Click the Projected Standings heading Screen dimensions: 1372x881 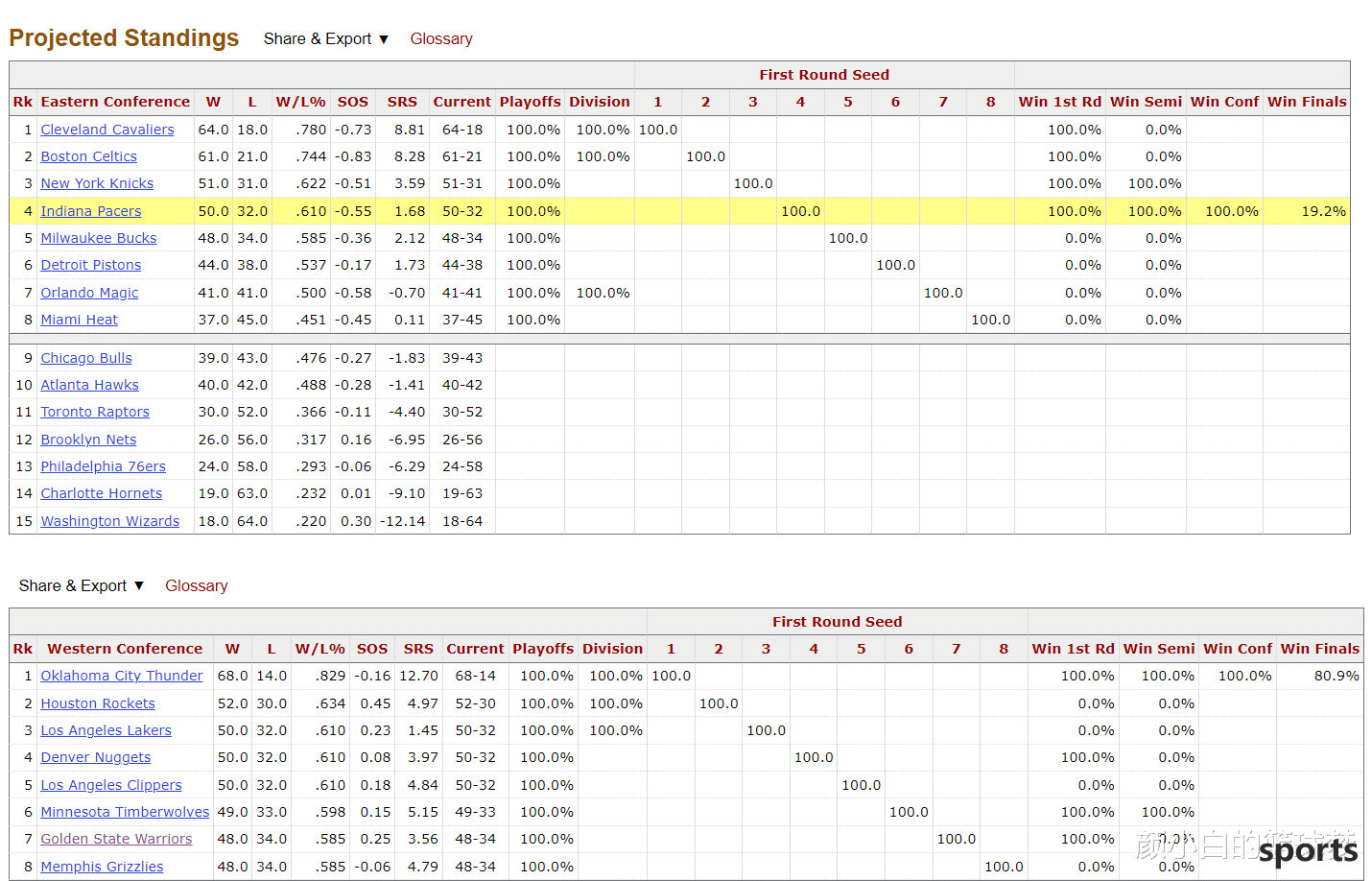click(124, 37)
